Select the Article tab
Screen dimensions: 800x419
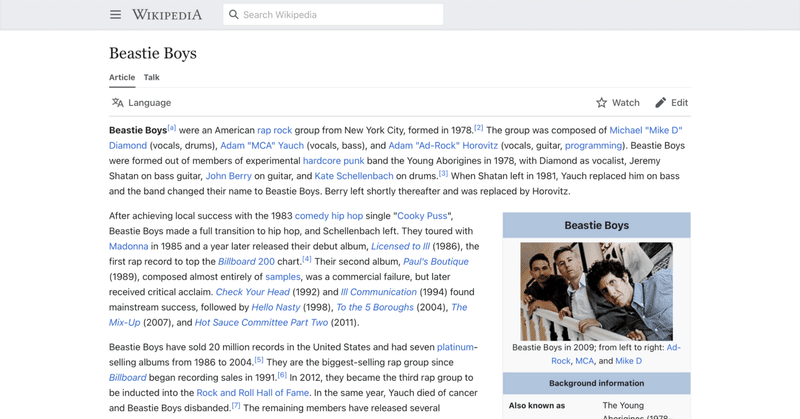[122, 77]
